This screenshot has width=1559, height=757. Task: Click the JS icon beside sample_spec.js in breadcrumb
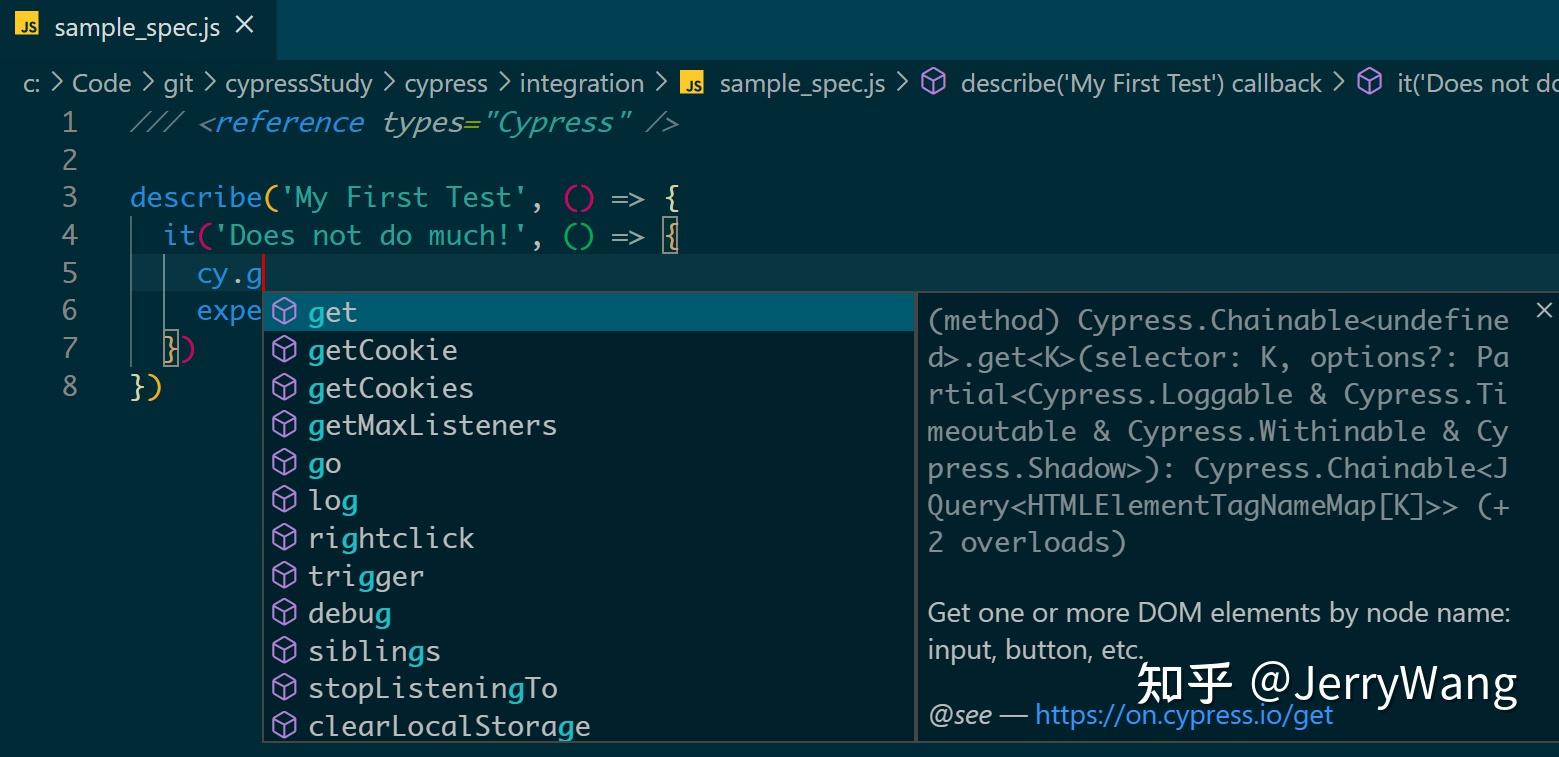point(691,84)
